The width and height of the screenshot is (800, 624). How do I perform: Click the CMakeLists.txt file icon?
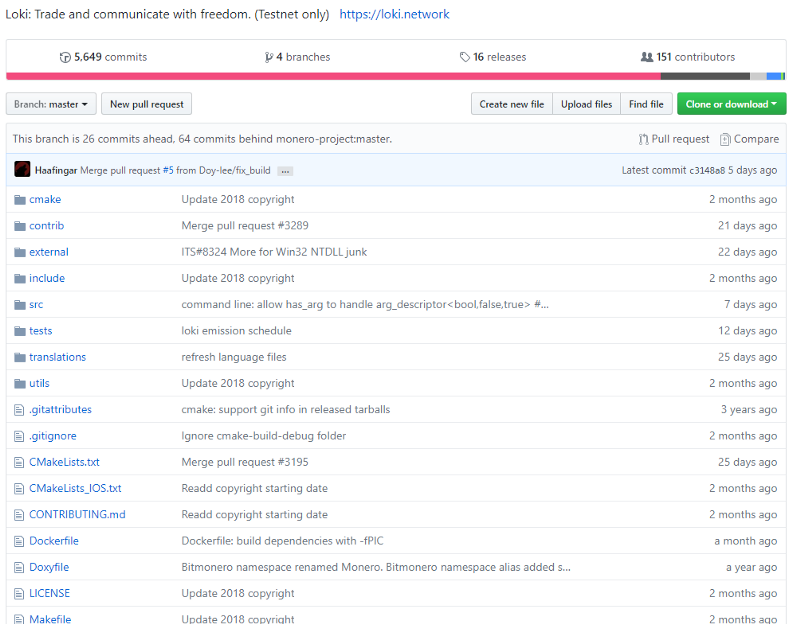pyautogui.click(x=19, y=462)
